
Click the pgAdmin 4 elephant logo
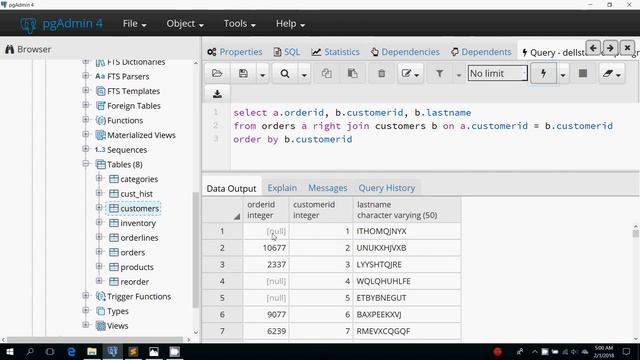[28, 24]
